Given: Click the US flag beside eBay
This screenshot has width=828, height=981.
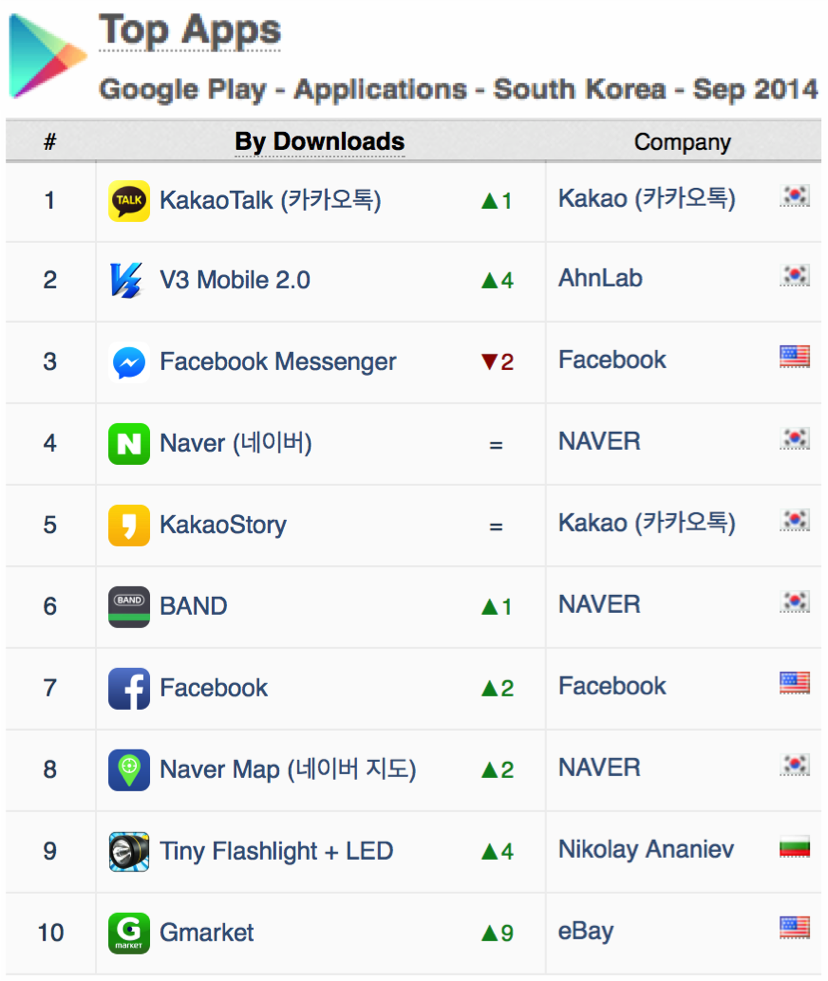Looking at the screenshot, I should [x=795, y=927].
